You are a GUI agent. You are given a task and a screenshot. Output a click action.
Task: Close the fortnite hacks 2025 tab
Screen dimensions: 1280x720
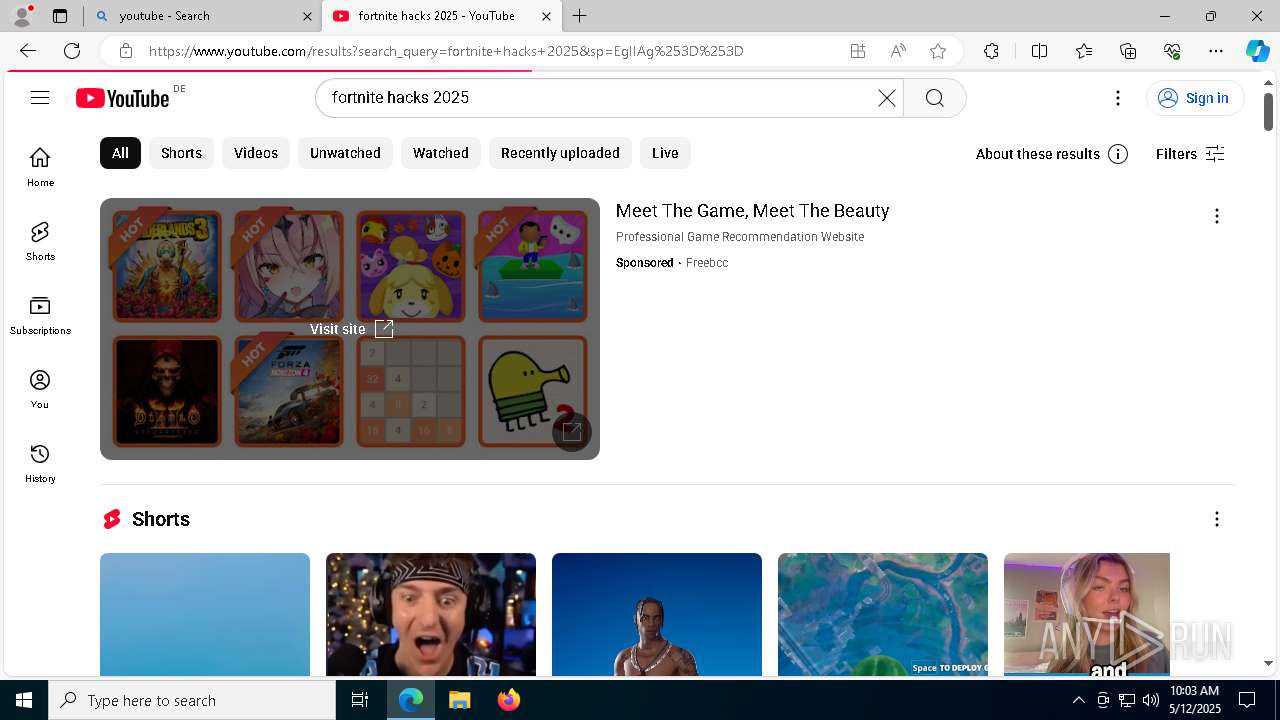click(x=546, y=16)
